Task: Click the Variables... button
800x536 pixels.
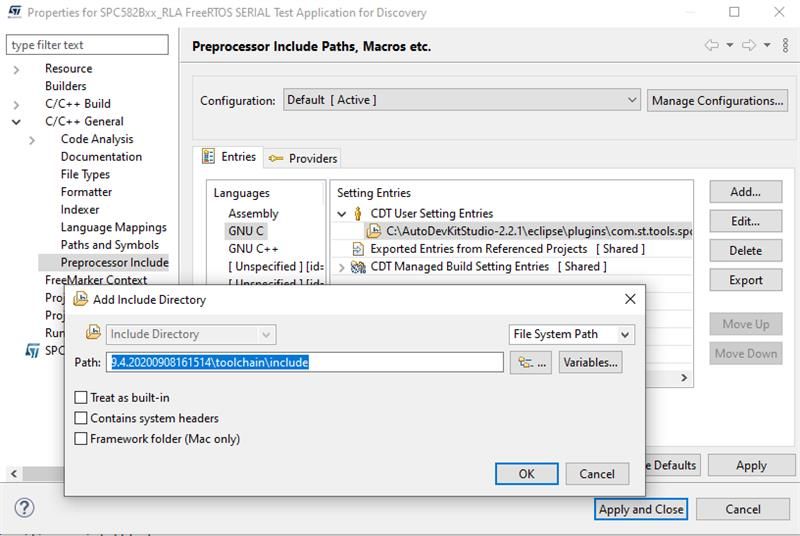Action: tap(591, 362)
